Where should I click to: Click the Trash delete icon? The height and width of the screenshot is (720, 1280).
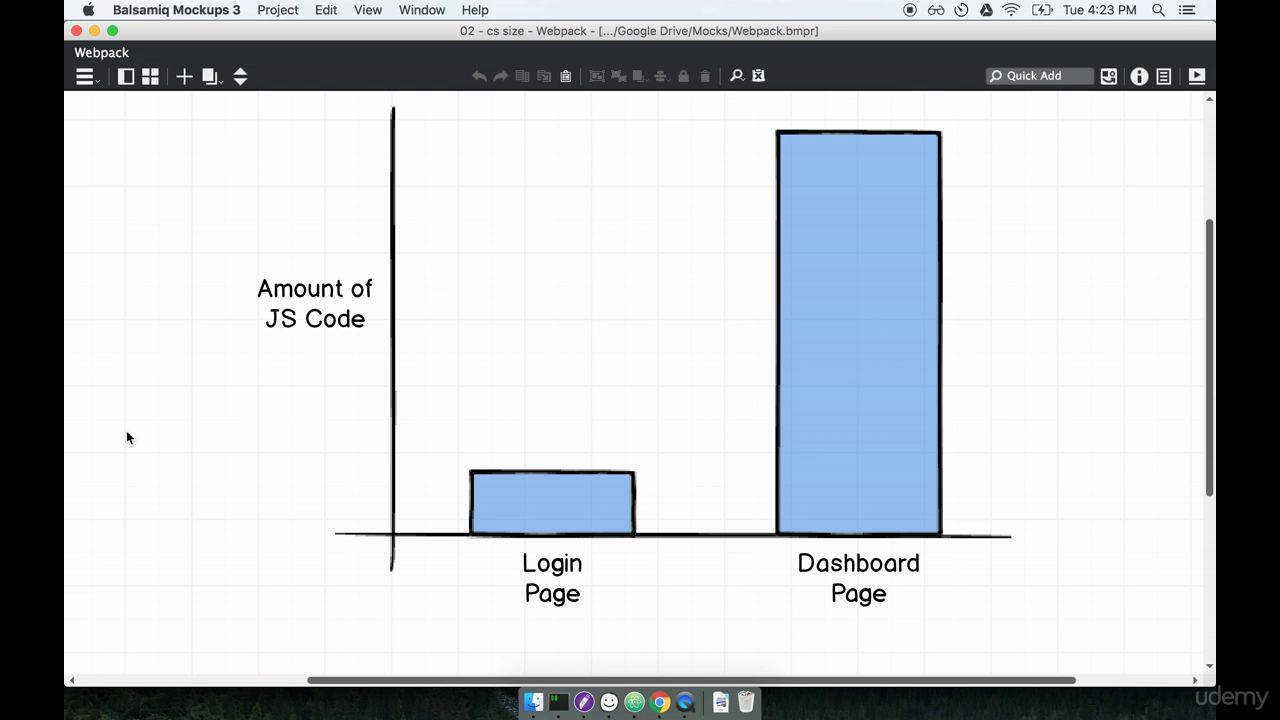pos(703,76)
